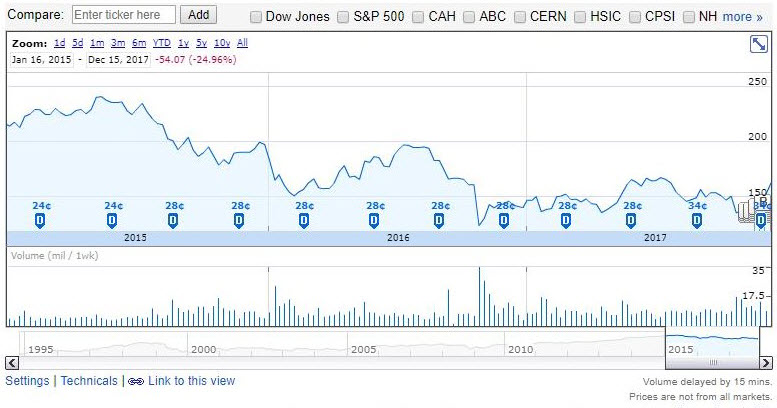Click the timeline scrollbar grip handle

pos(713,362)
